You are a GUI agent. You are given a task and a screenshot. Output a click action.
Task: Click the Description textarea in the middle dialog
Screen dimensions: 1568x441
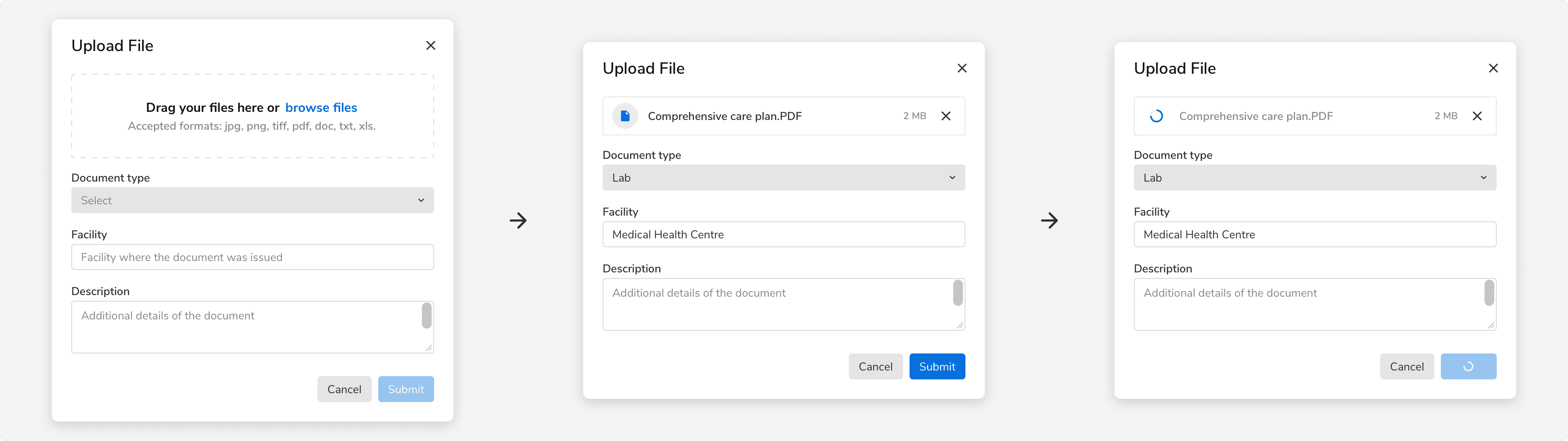click(783, 304)
